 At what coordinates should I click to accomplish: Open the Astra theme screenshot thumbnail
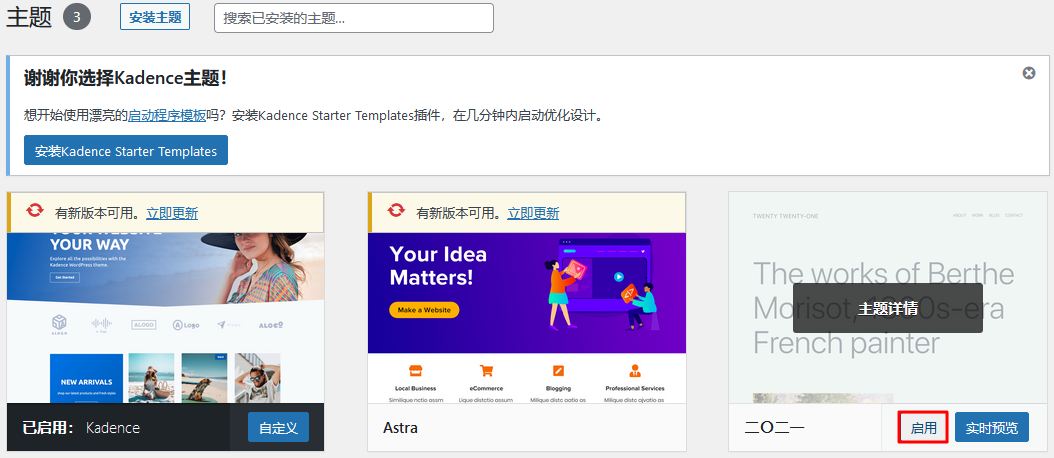tap(527, 317)
